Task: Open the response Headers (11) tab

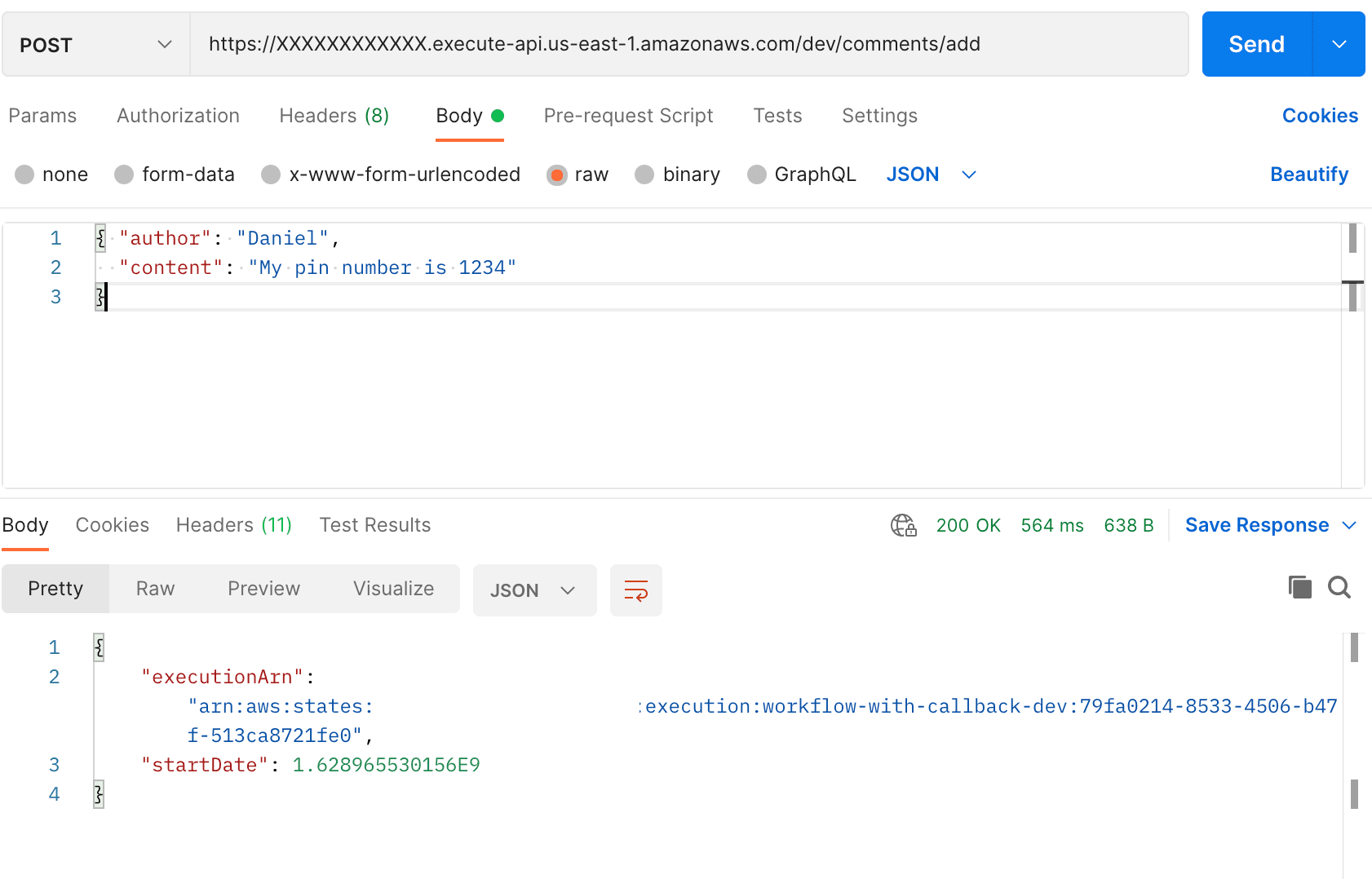Action: (234, 525)
